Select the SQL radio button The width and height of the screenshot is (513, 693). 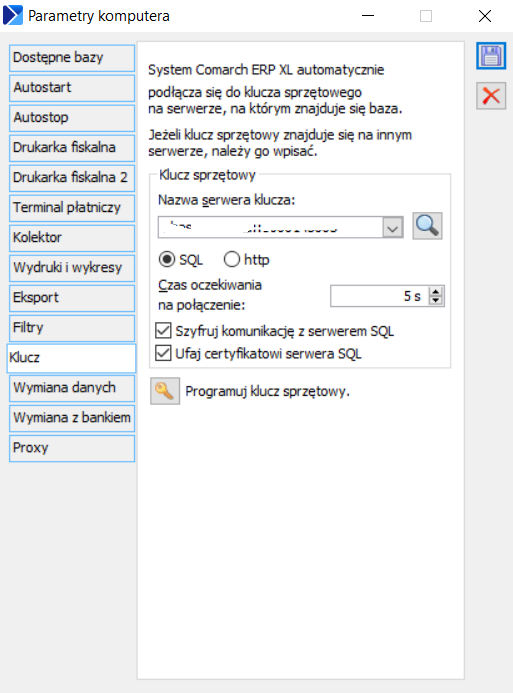(x=167, y=259)
